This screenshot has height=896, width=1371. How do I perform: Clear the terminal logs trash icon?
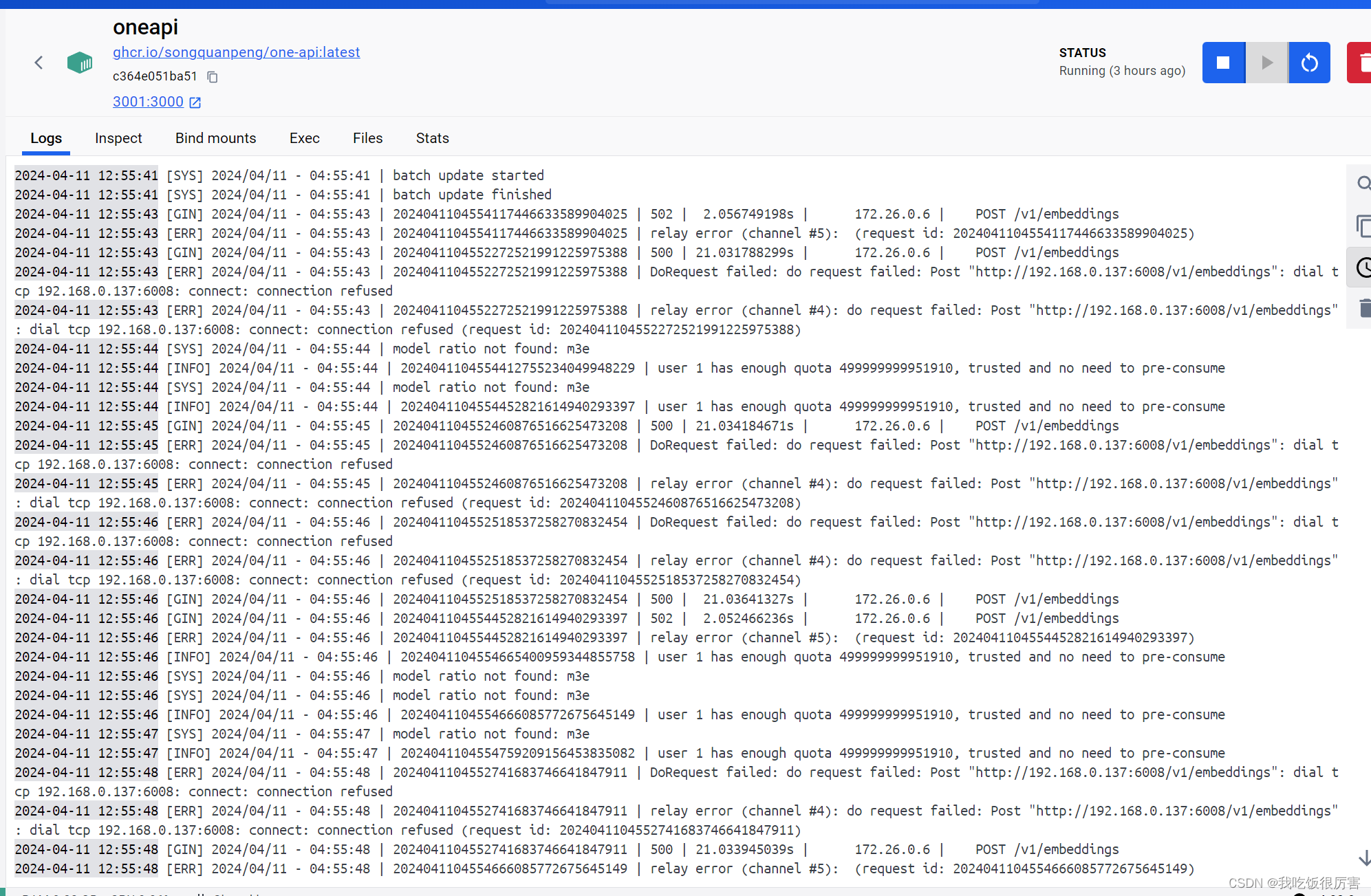click(1364, 308)
